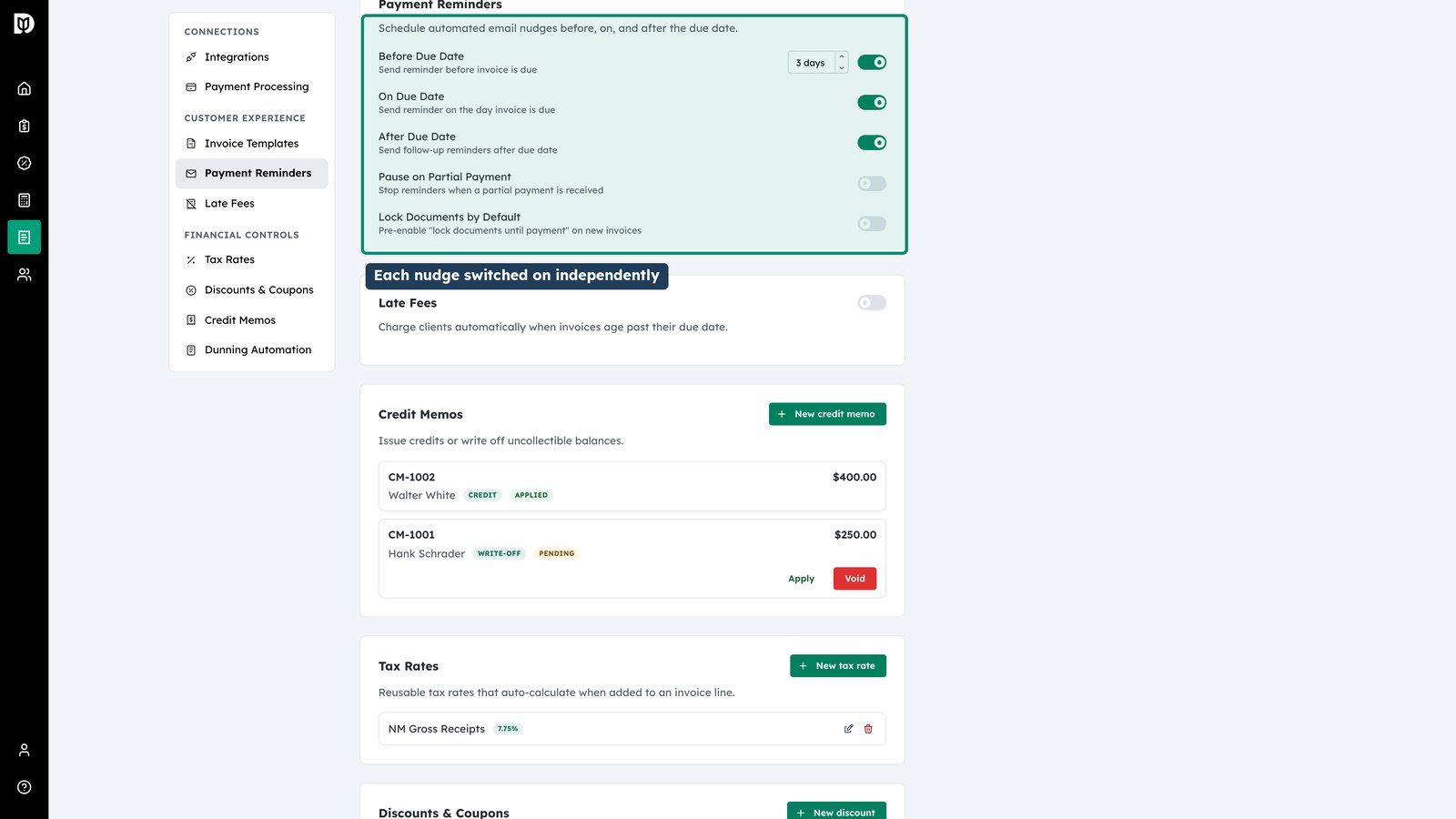Enable Pause on Partial Payment toggle
1456x819 pixels.
point(872,184)
